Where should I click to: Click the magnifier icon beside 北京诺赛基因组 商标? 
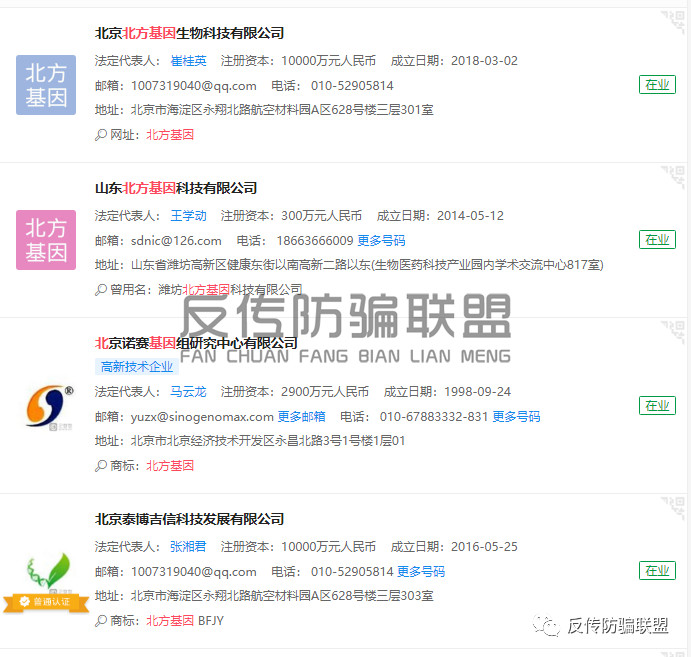point(101,466)
